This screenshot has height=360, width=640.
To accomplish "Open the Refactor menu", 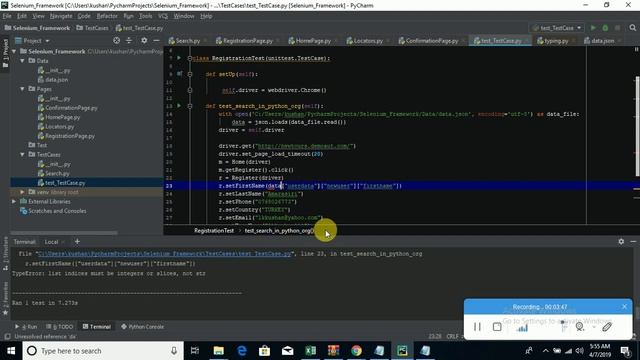I will click(x=107, y=16).
